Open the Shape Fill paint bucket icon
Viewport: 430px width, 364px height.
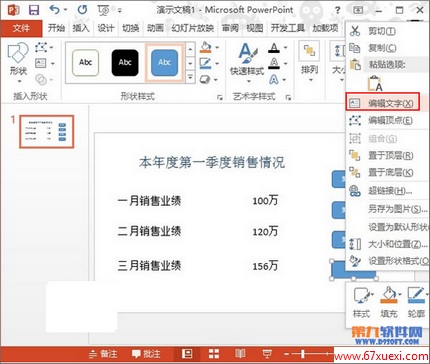pyautogui.click(x=206, y=47)
